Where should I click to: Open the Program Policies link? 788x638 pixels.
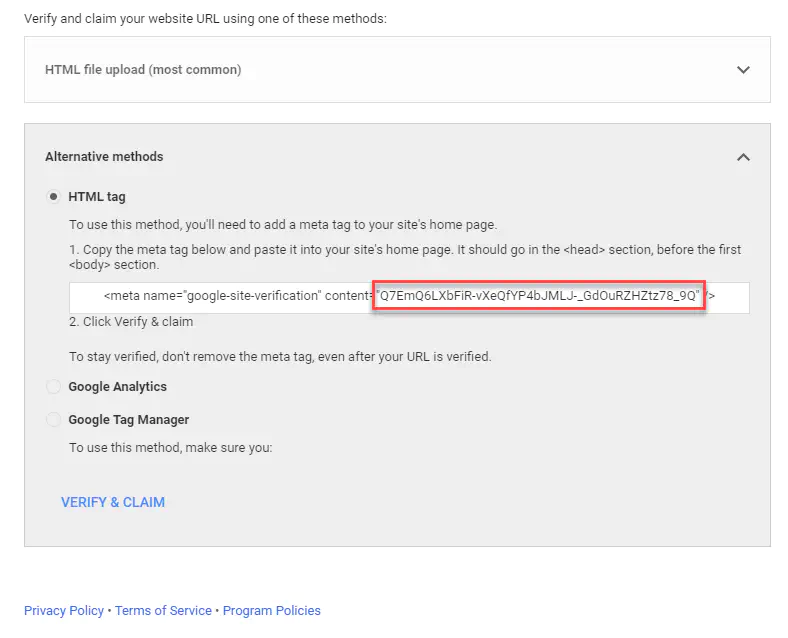click(272, 610)
